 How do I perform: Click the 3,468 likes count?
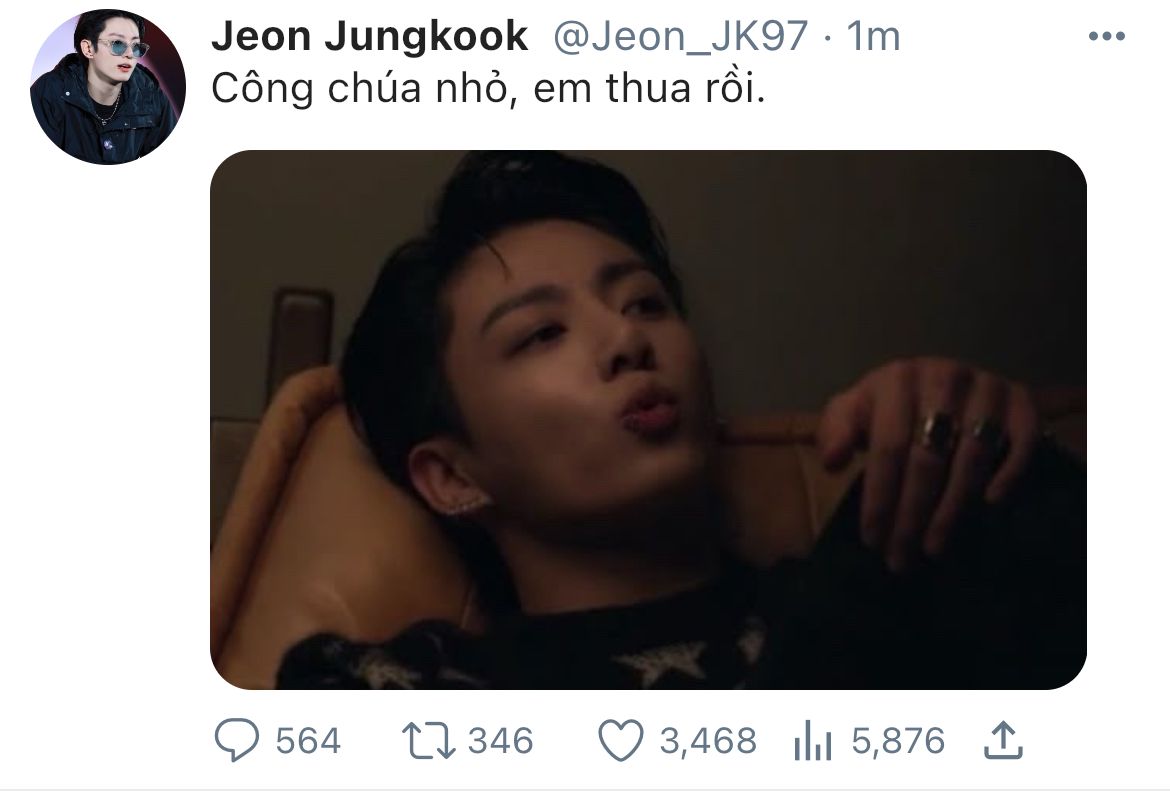[x=708, y=741]
